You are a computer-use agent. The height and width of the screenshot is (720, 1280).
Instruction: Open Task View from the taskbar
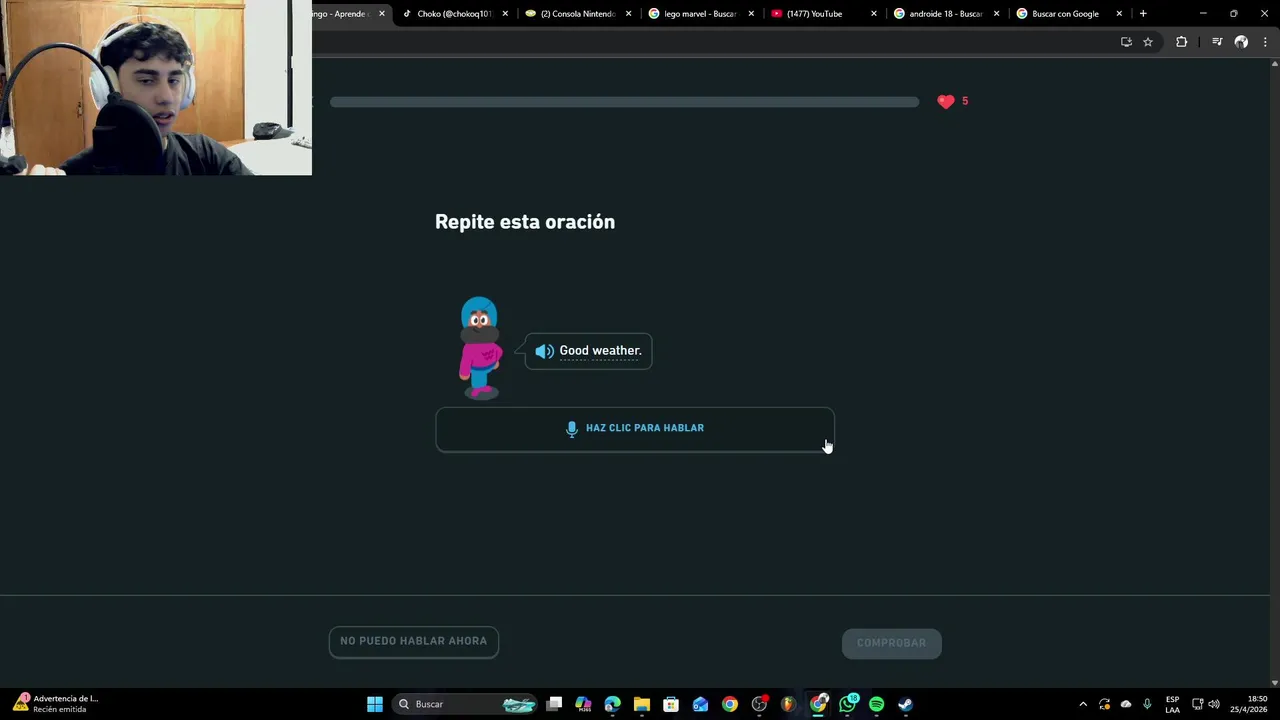pyautogui.click(x=555, y=704)
